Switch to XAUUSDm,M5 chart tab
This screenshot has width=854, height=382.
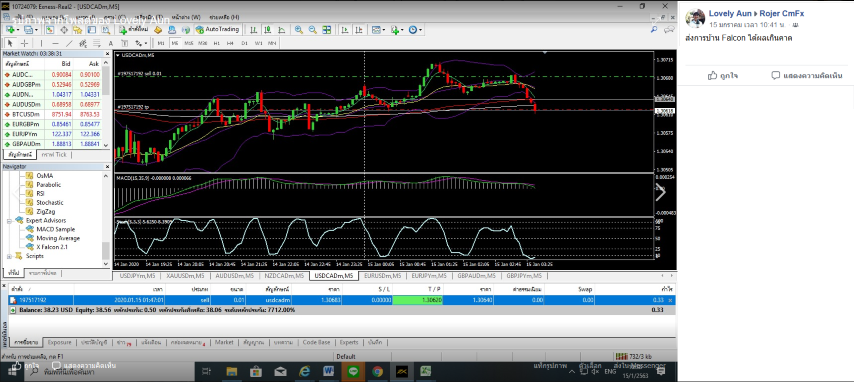coord(186,276)
